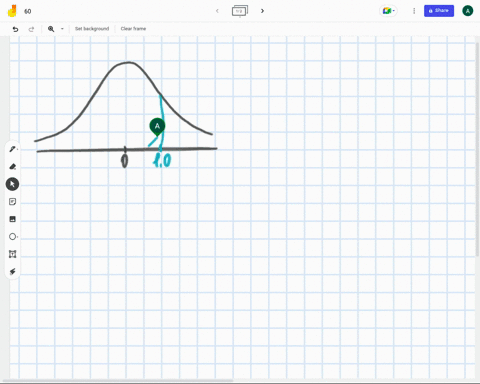
Task: Add a sticky note
Action: 12,202
